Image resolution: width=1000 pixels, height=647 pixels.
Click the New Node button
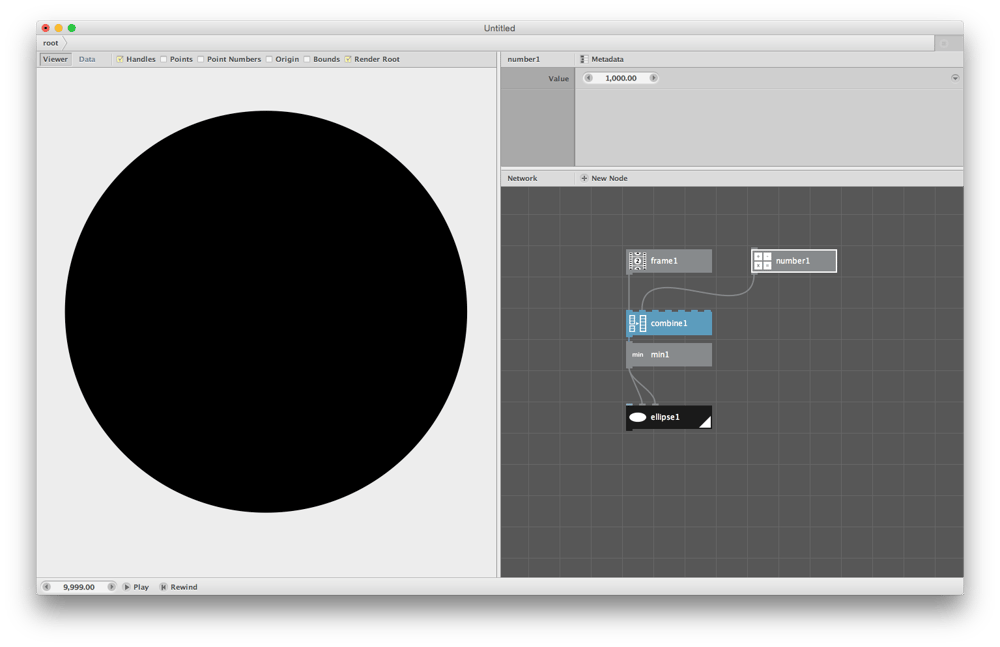click(x=604, y=179)
